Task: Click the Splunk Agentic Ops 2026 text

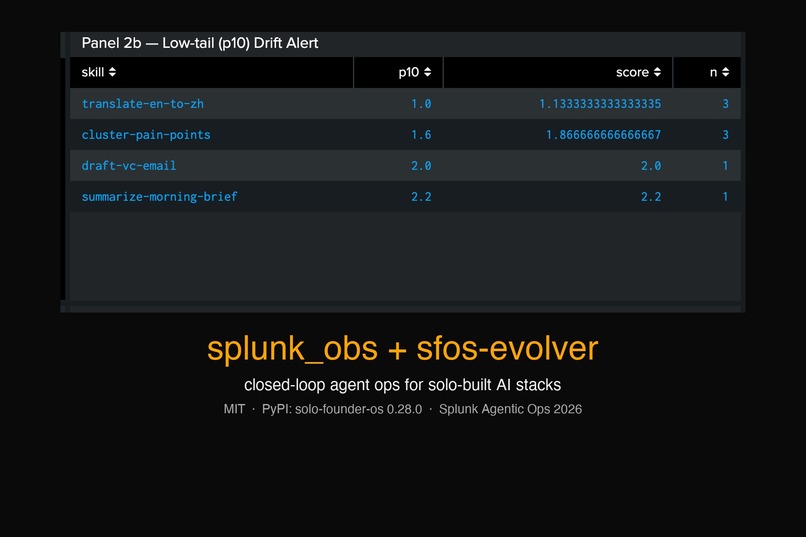Action: coord(510,409)
